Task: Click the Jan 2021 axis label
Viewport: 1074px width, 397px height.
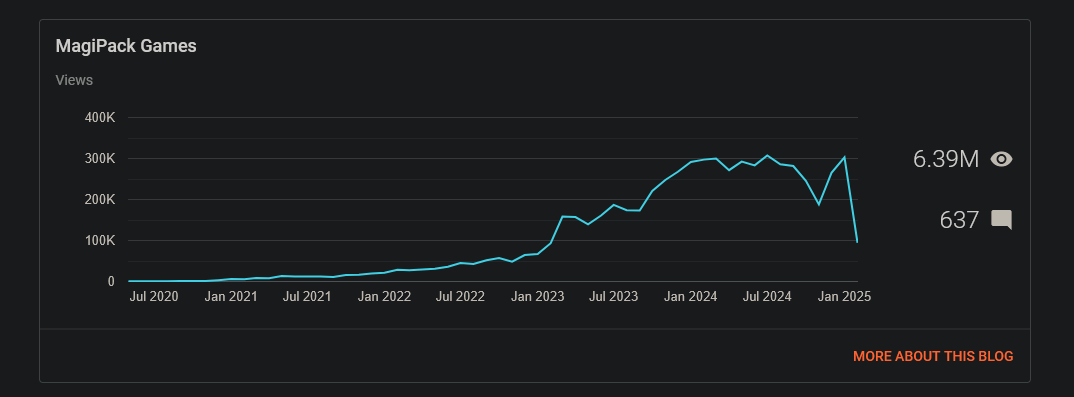Action: [232, 296]
